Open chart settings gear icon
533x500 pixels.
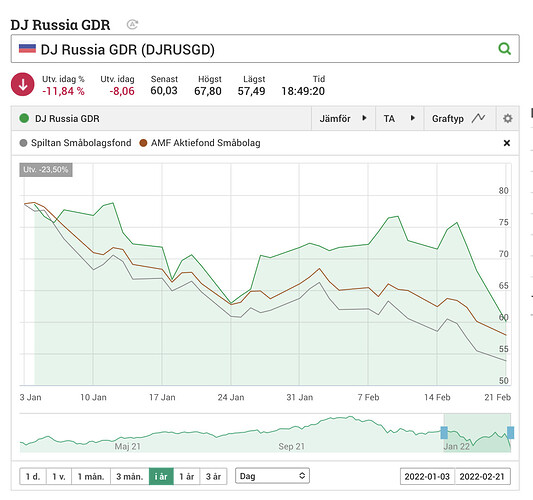(x=508, y=119)
